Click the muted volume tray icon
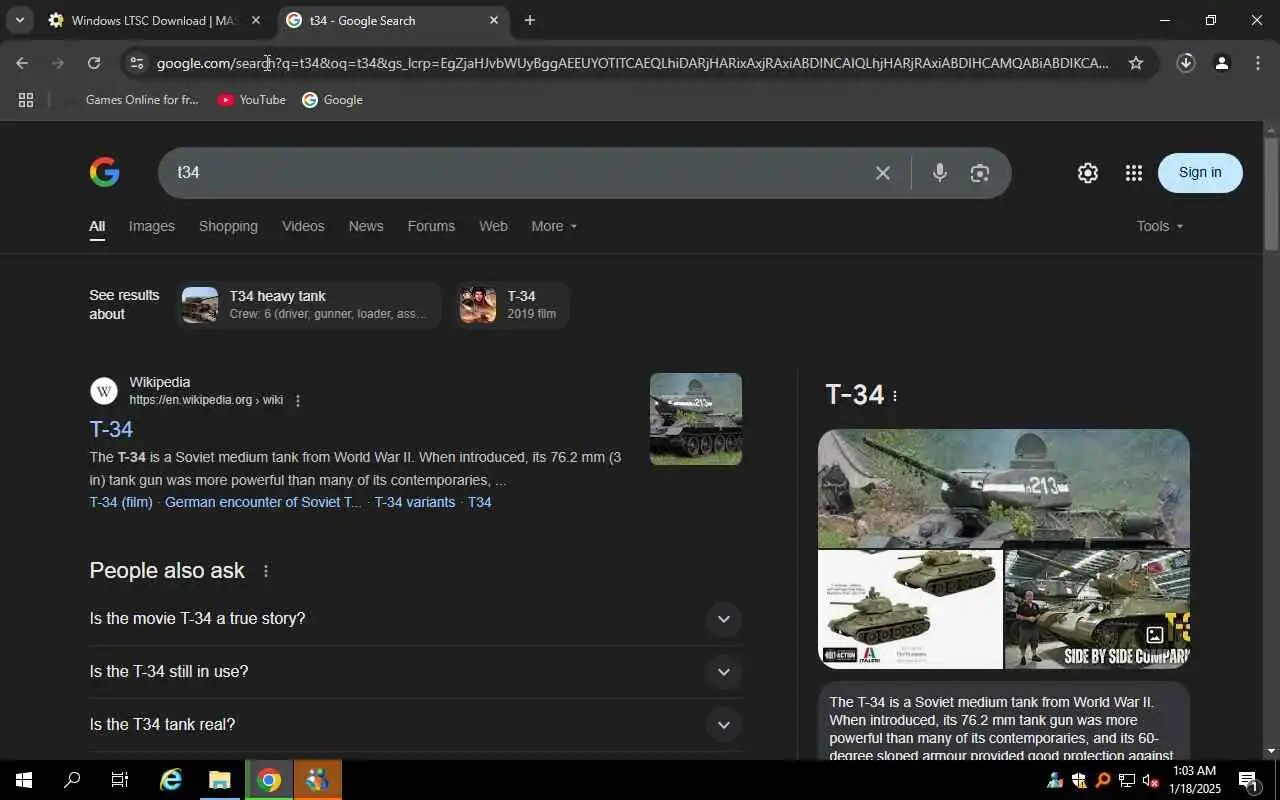 click(x=1151, y=780)
